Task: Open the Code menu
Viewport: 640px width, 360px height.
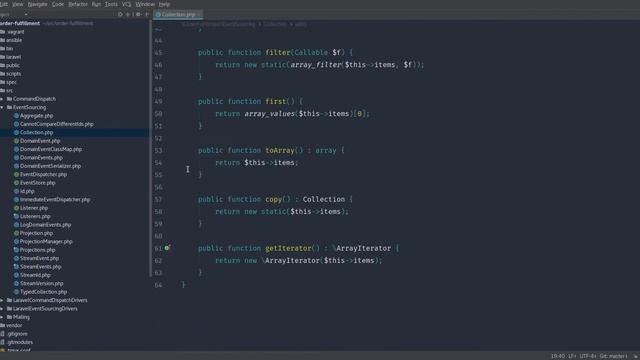Action: pyautogui.click(x=58, y=4)
